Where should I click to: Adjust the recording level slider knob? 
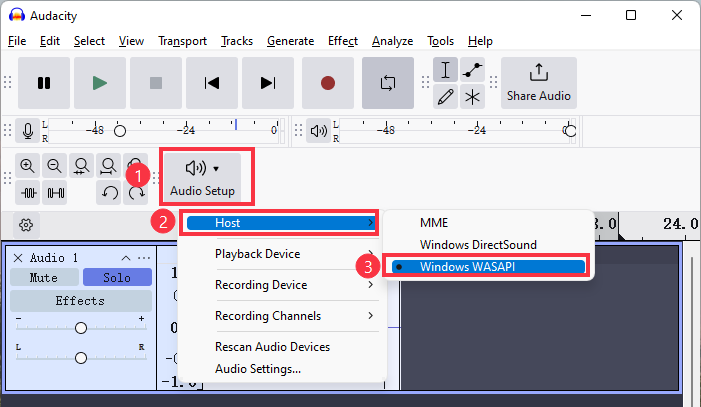pyautogui.click(x=120, y=131)
